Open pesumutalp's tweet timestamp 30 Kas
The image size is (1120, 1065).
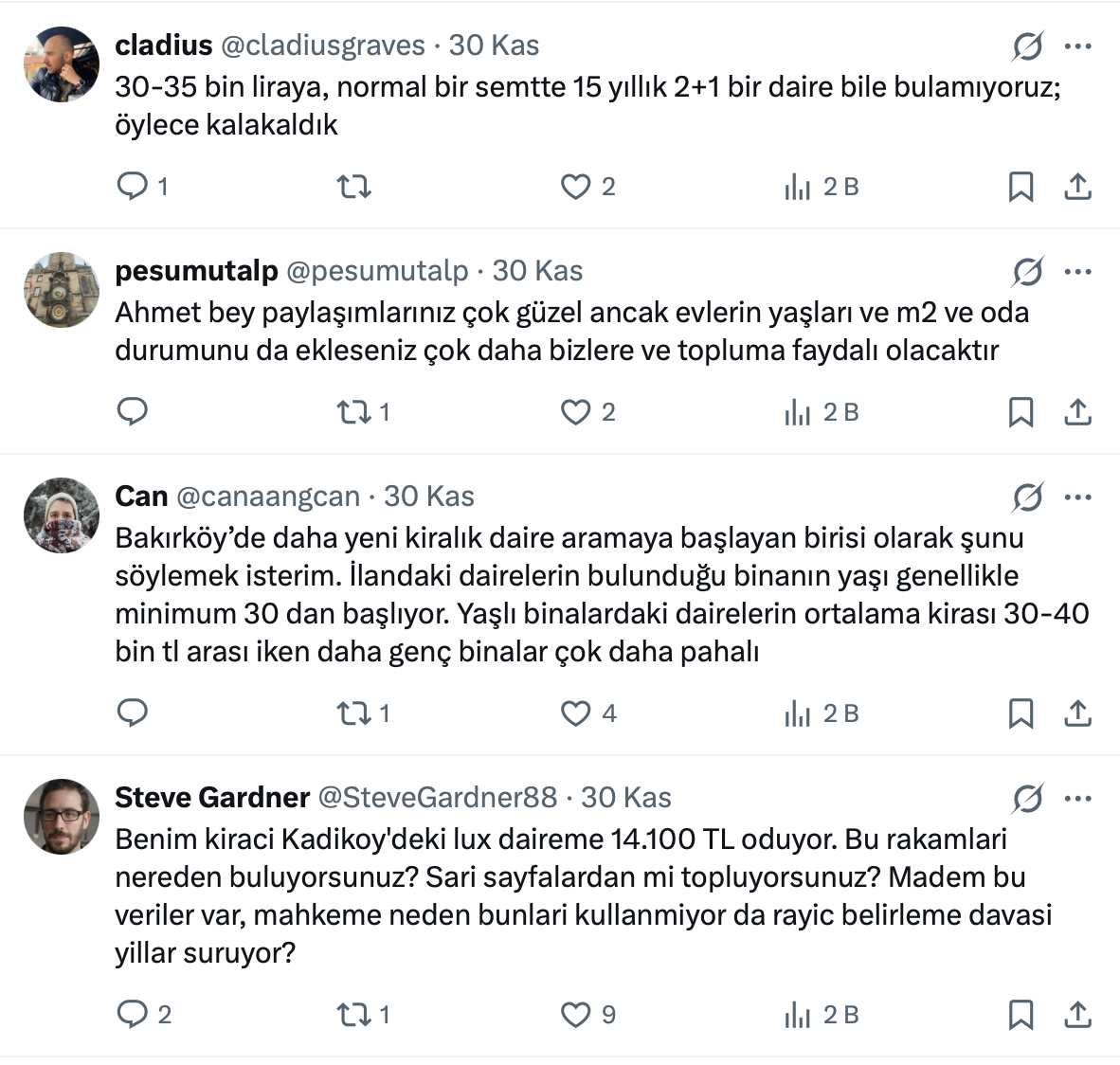coord(537,271)
